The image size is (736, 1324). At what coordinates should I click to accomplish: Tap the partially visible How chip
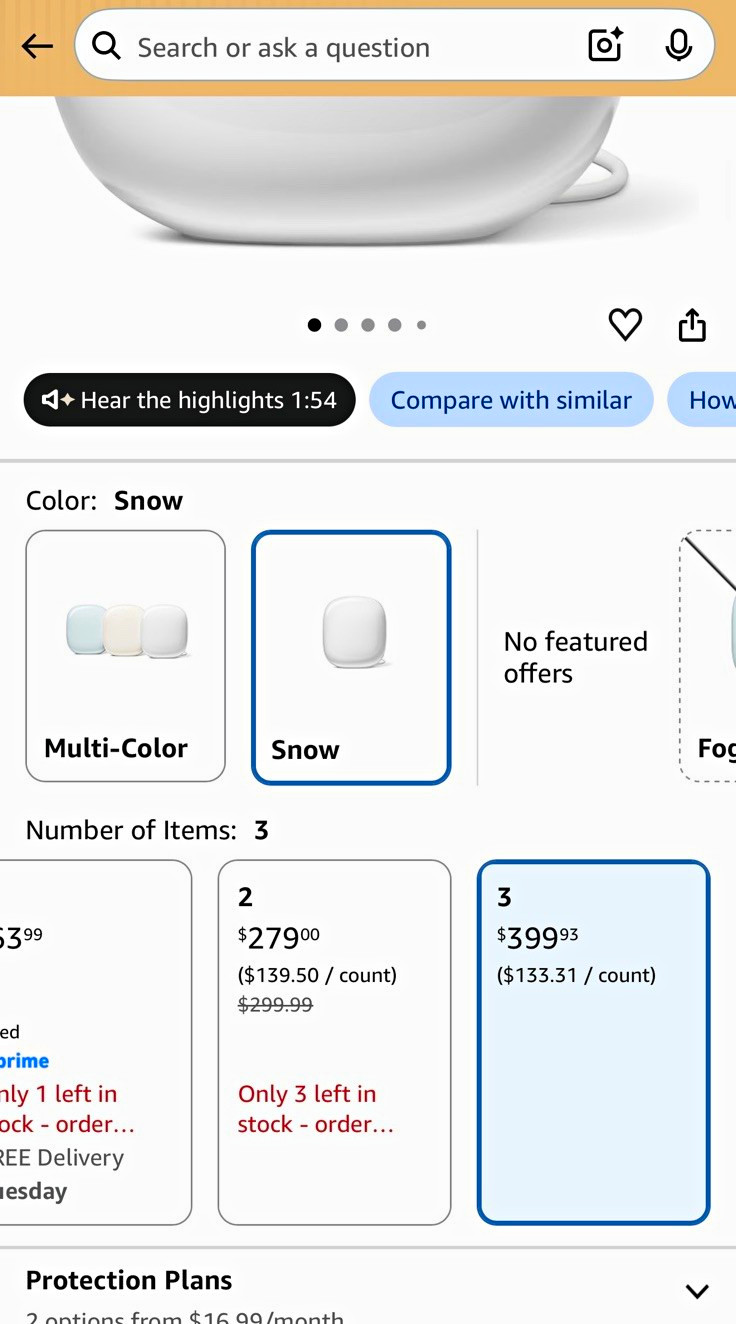pyautogui.click(x=702, y=400)
